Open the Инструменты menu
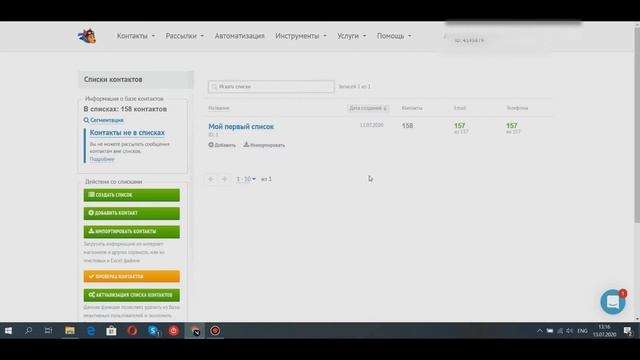Image resolution: width=640 pixels, height=360 pixels. [x=301, y=36]
